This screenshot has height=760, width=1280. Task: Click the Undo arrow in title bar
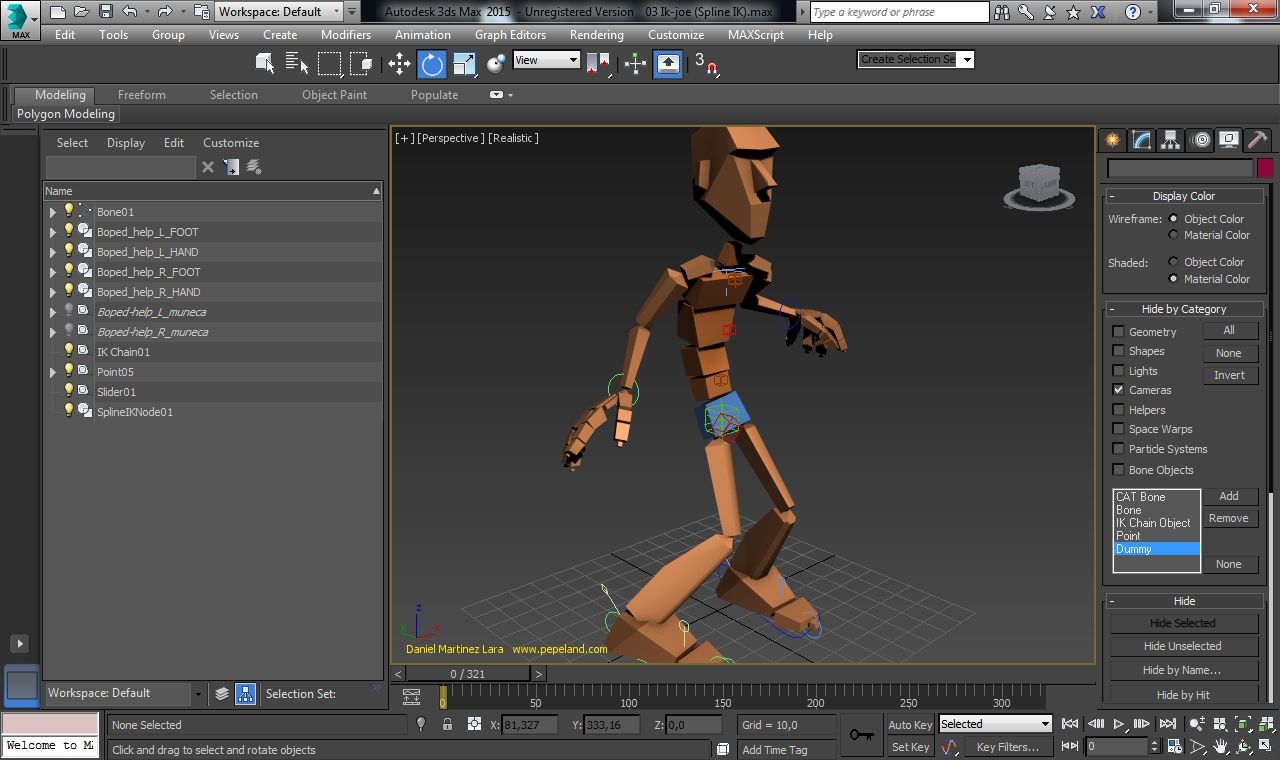click(x=129, y=12)
